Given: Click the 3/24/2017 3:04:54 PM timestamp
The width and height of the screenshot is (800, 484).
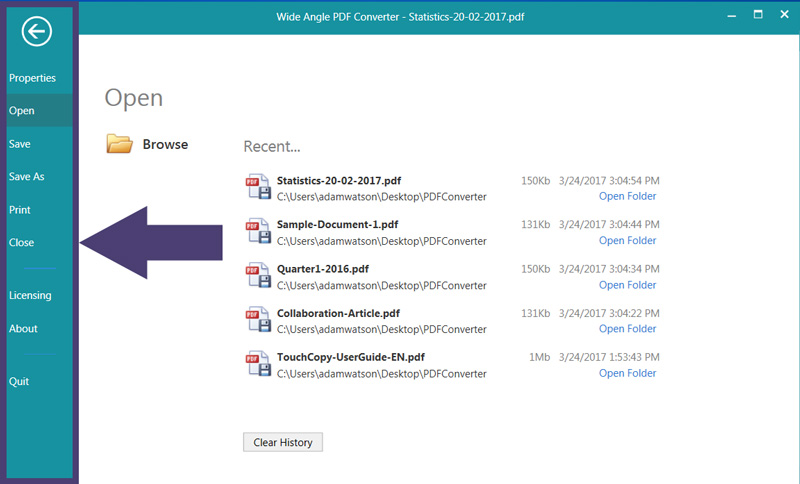Looking at the screenshot, I should click(609, 181).
